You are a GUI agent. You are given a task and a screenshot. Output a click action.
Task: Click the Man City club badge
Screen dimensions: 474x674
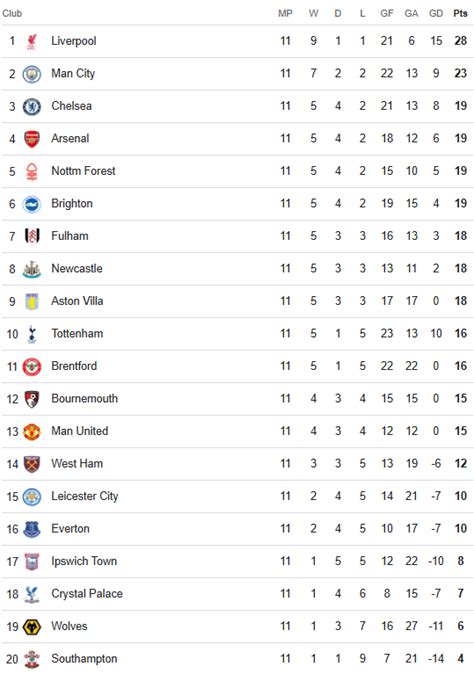pyautogui.click(x=32, y=74)
